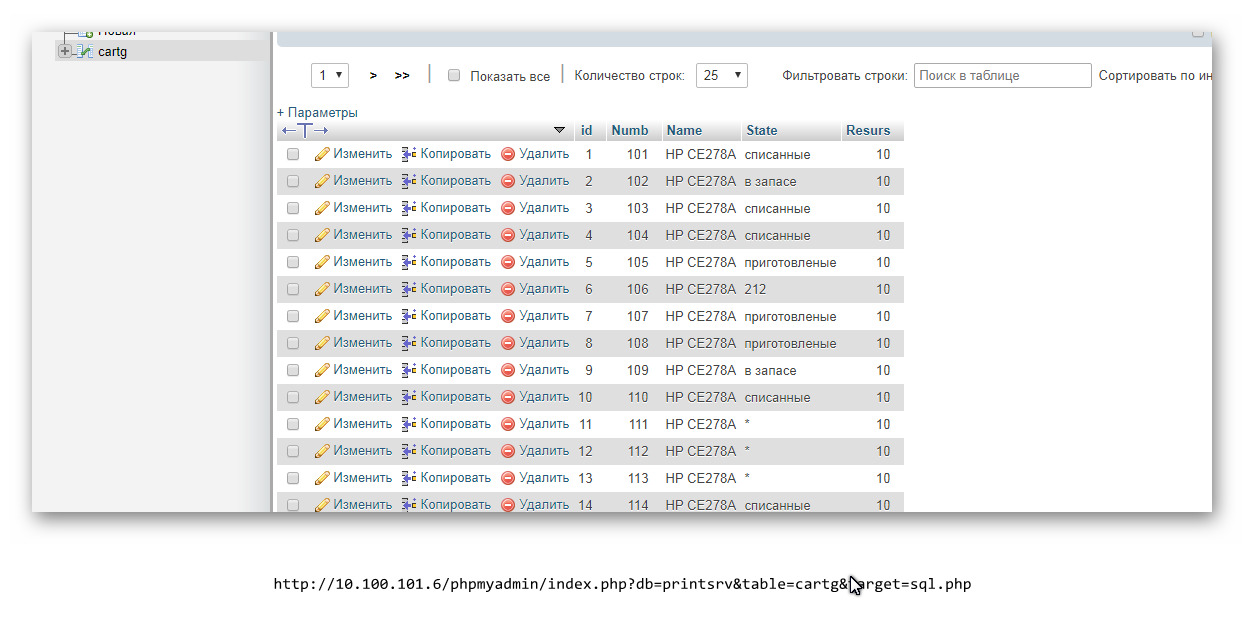Select the checkbox for row id 1
Image resolution: width=1244 pixels, height=624 pixels.
coord(293,154)
